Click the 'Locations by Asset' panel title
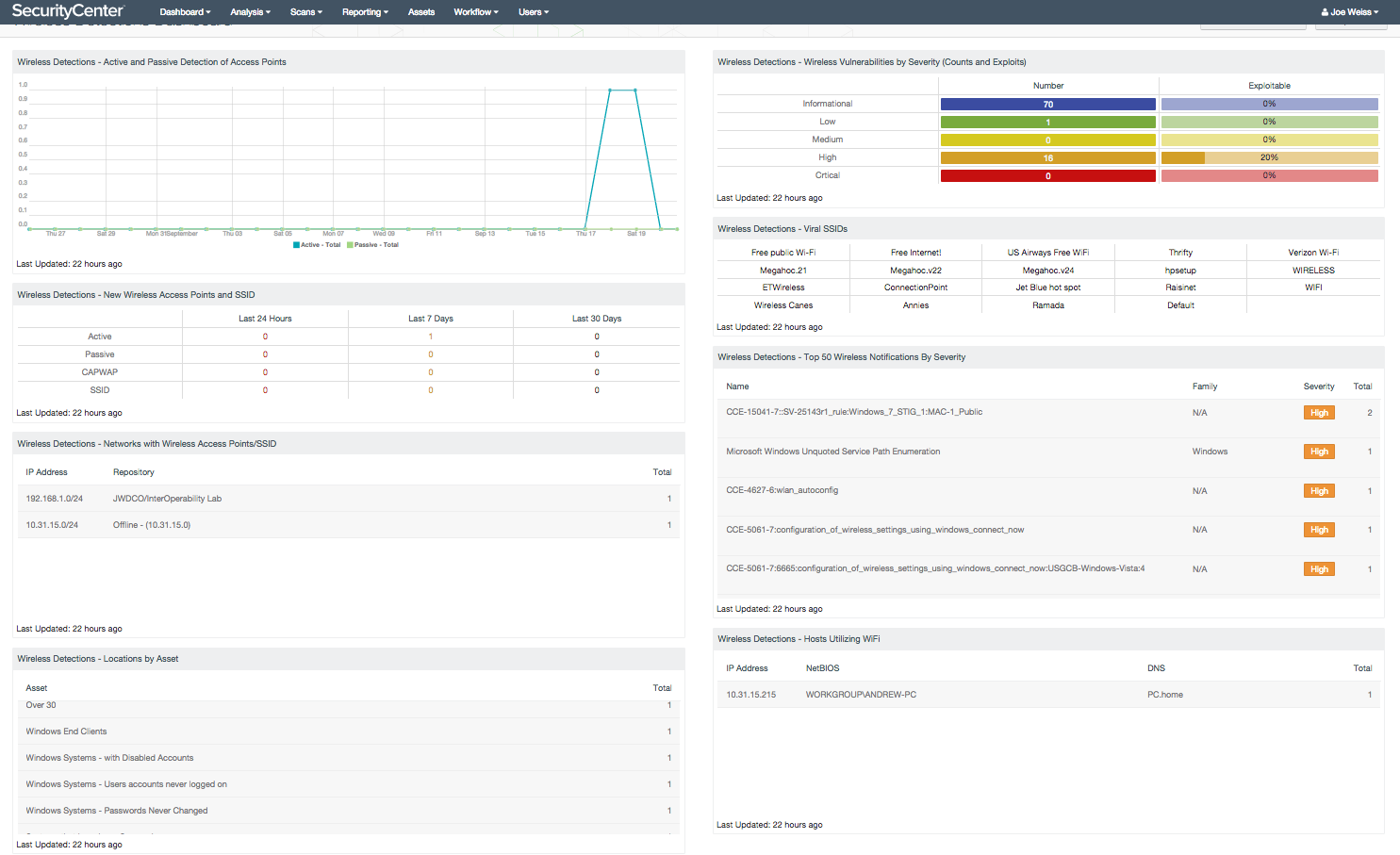Viewport: 1400px width, 855px height. click(x=98, y=659)
